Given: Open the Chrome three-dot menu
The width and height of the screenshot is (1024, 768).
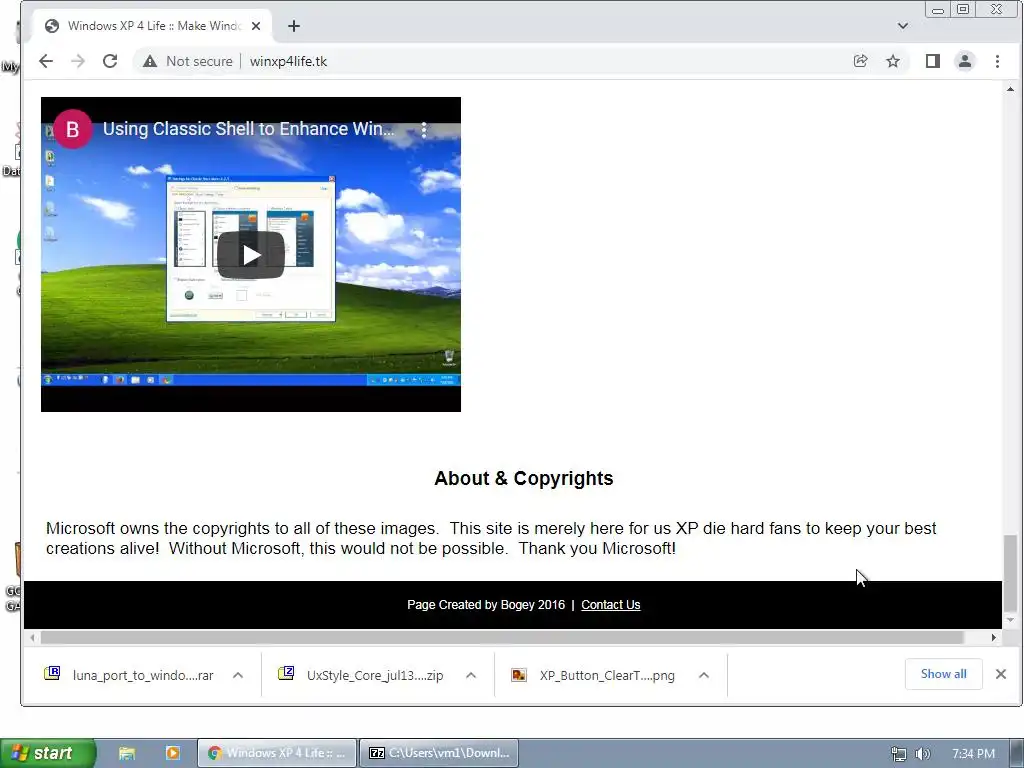Looking at the screenshot, I should [997, 61].
